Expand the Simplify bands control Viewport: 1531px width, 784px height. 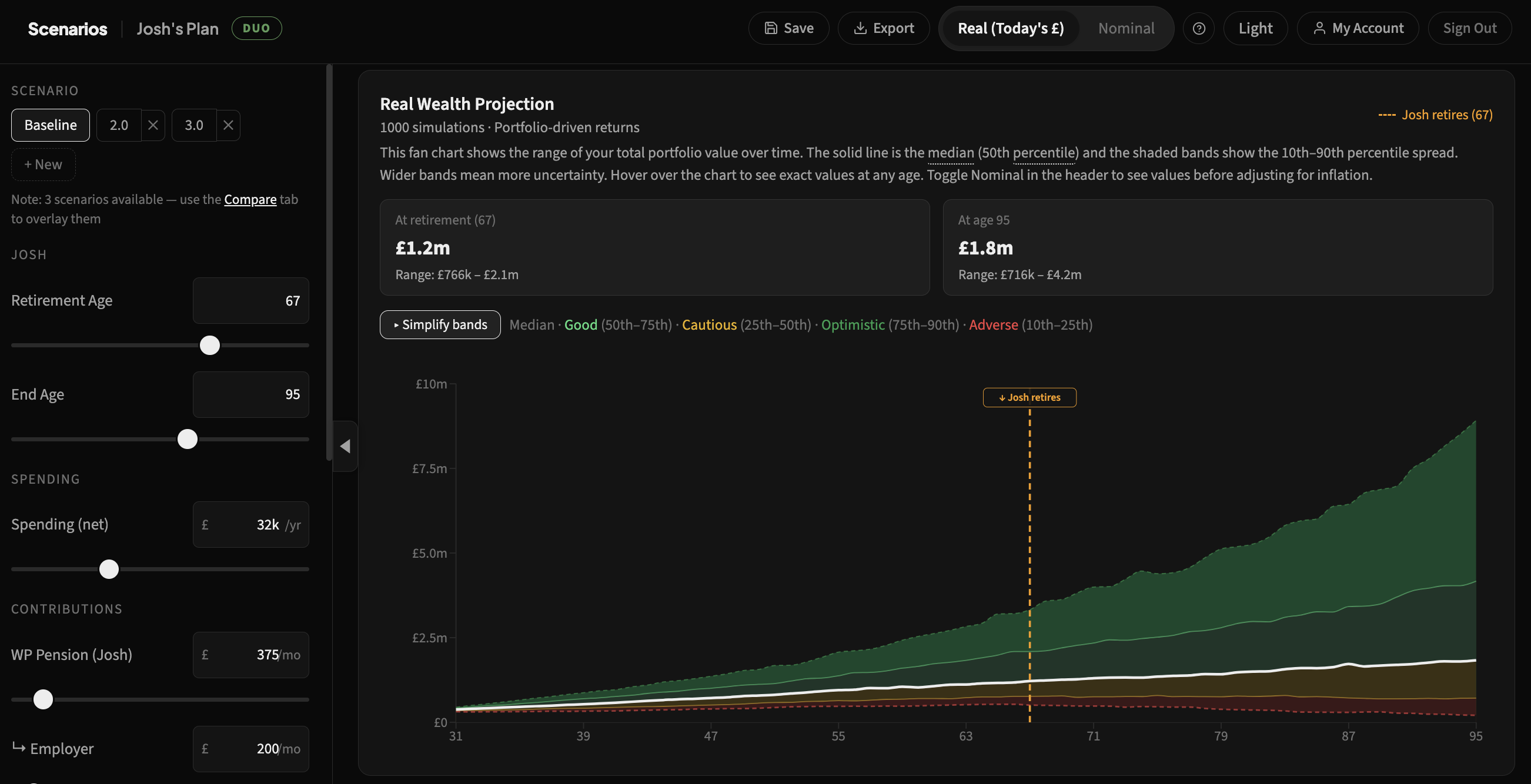439,325
